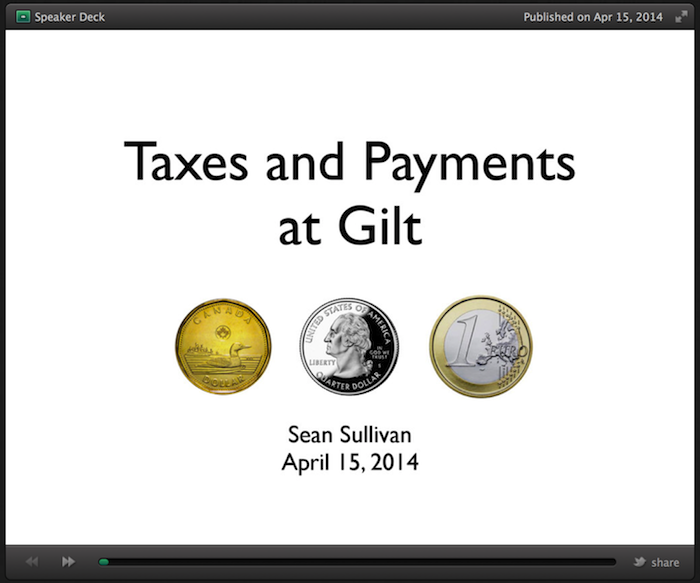700x583 pixels.
Task: Advance to the next slide
Action: 68,562
